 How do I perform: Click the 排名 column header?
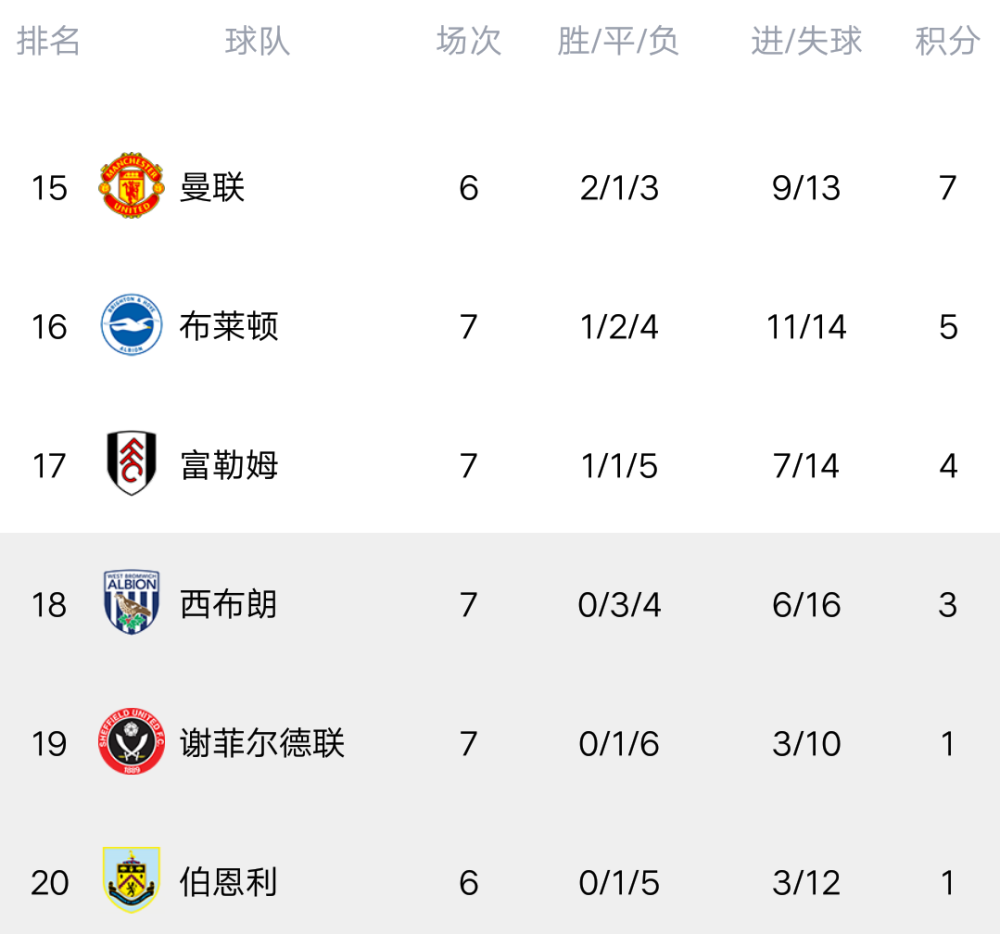pyautogui.click(x=49, y=41)
